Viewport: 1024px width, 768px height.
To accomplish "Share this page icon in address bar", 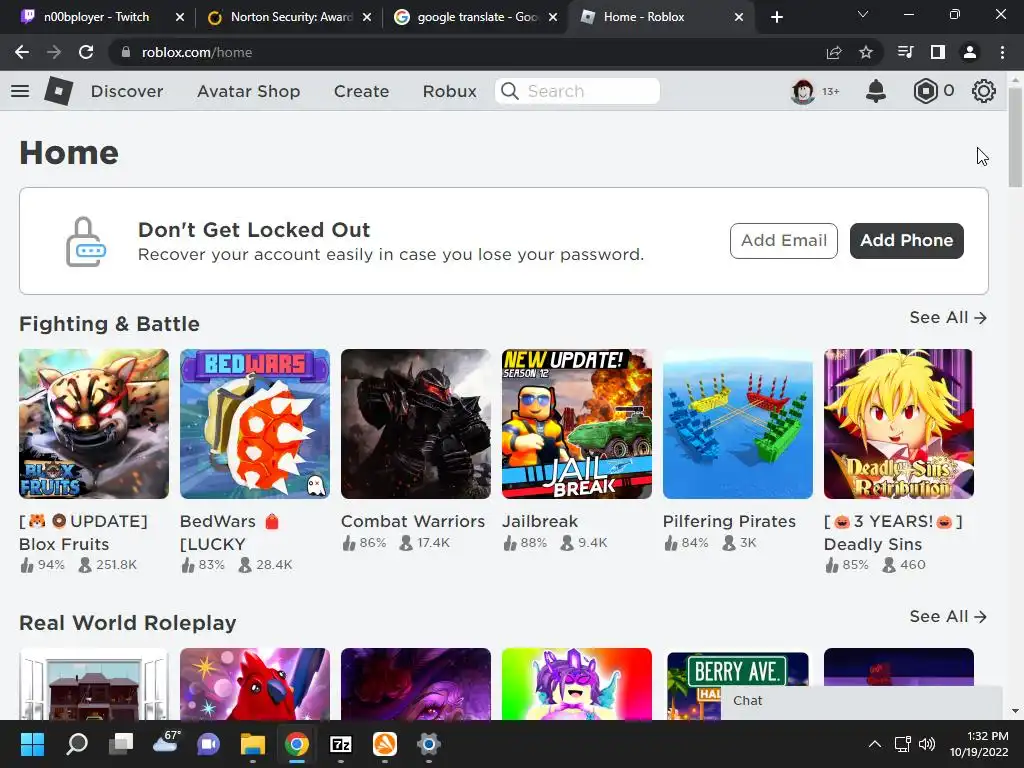I will tap(834, 52).
